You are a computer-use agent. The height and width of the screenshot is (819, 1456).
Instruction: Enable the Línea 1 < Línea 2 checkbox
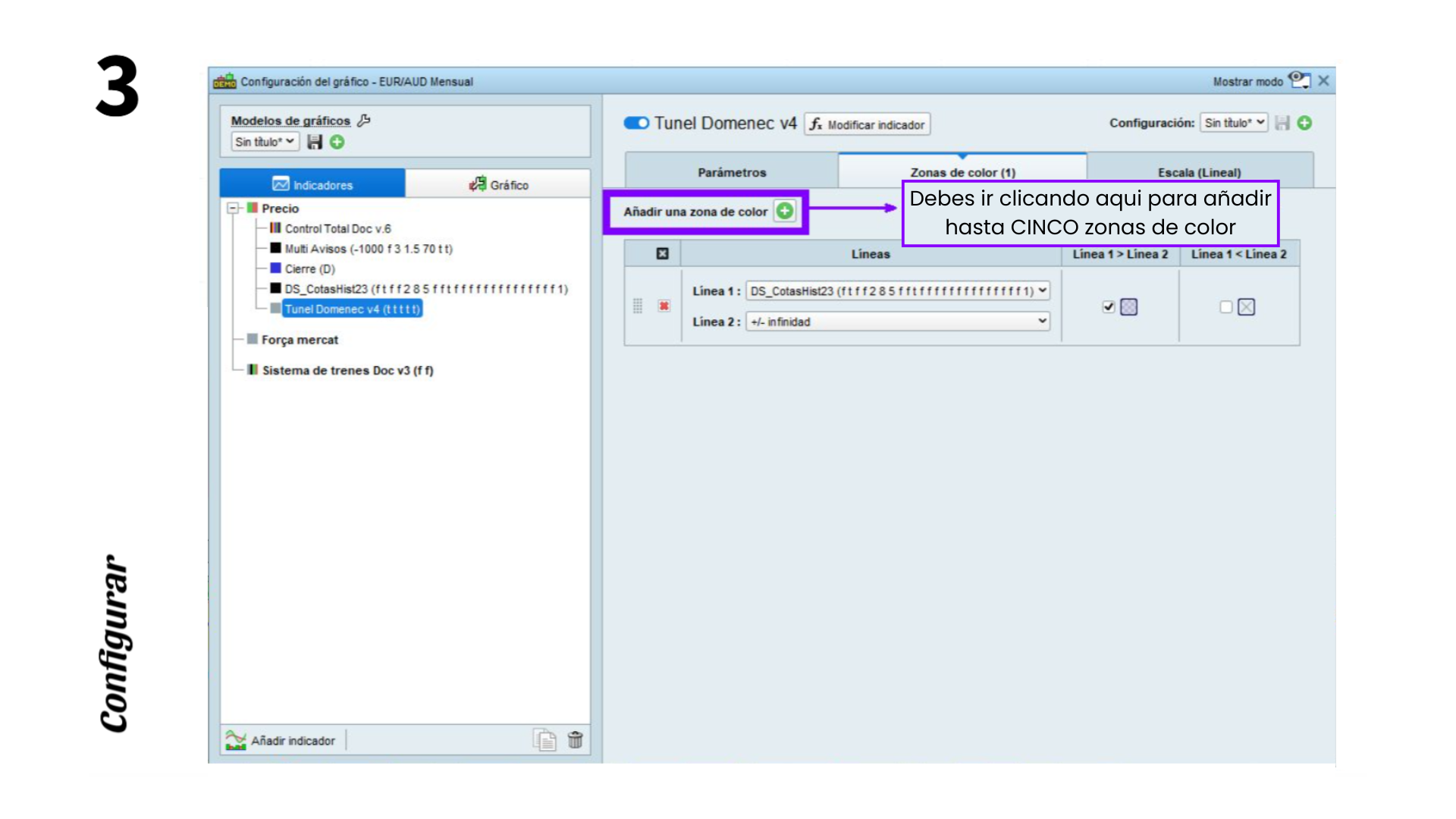(x=1225, y=307)
